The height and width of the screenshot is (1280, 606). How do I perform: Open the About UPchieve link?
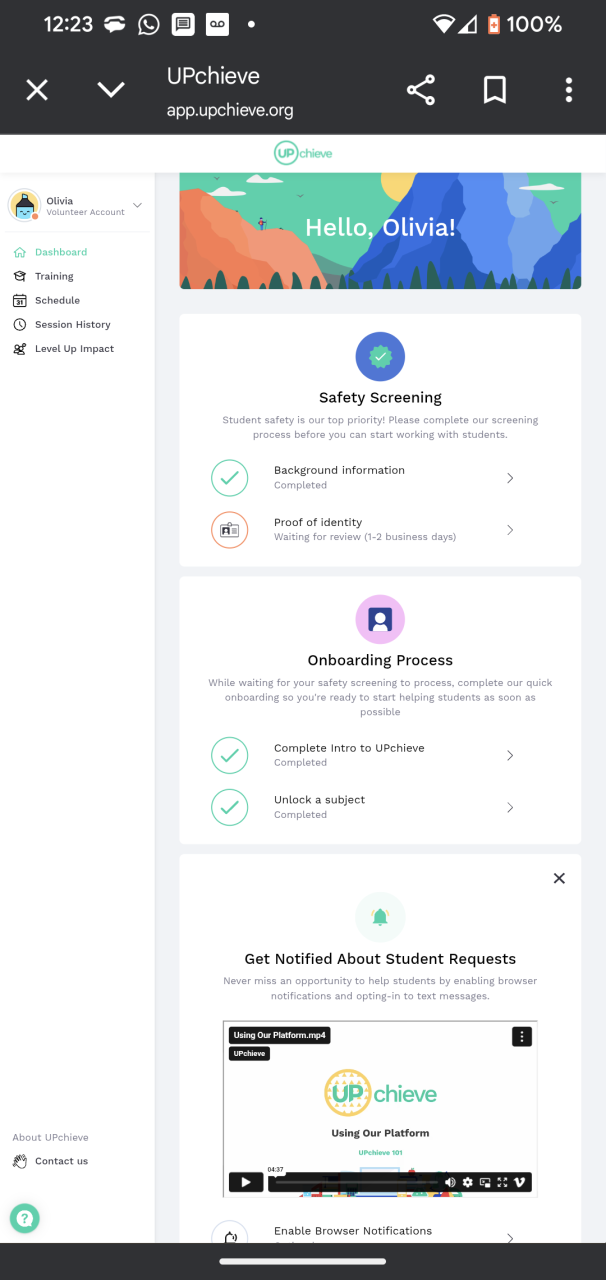tap(50, 1137)
